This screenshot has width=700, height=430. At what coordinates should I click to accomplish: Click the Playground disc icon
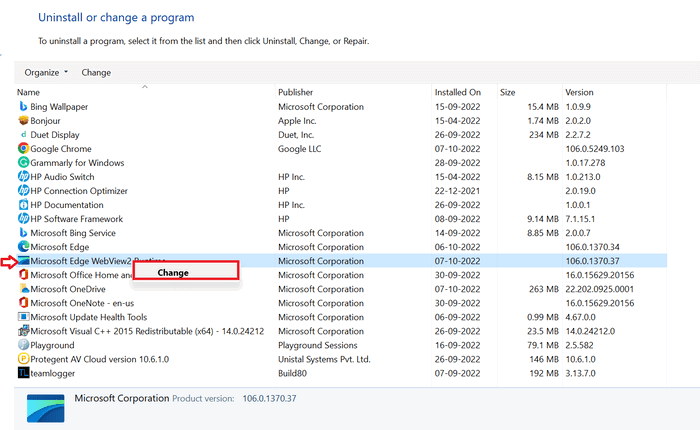click(23, 345)
